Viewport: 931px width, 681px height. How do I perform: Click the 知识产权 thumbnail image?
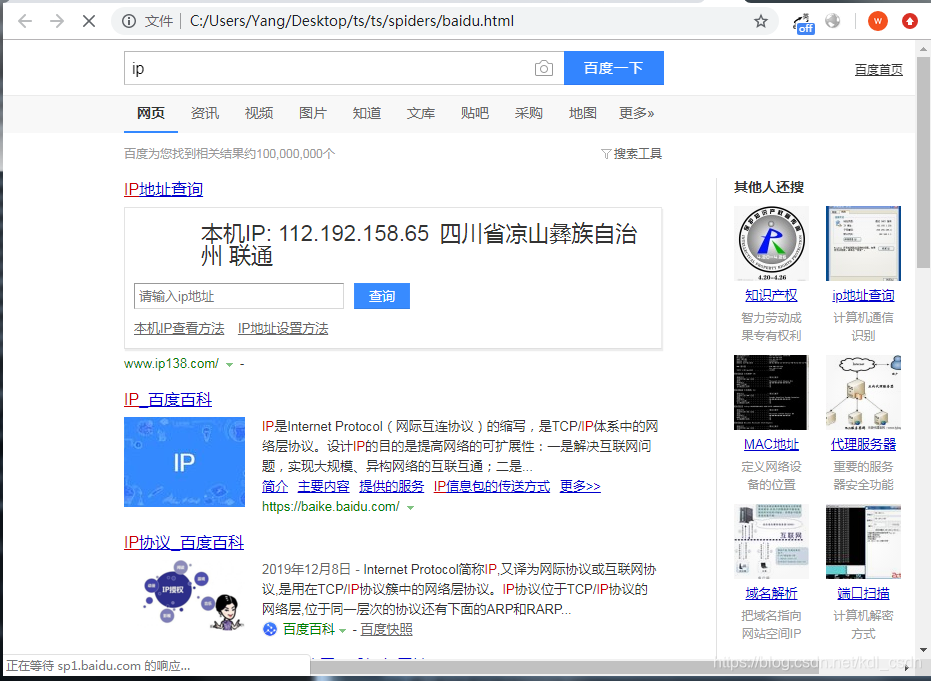pos(771,243)
